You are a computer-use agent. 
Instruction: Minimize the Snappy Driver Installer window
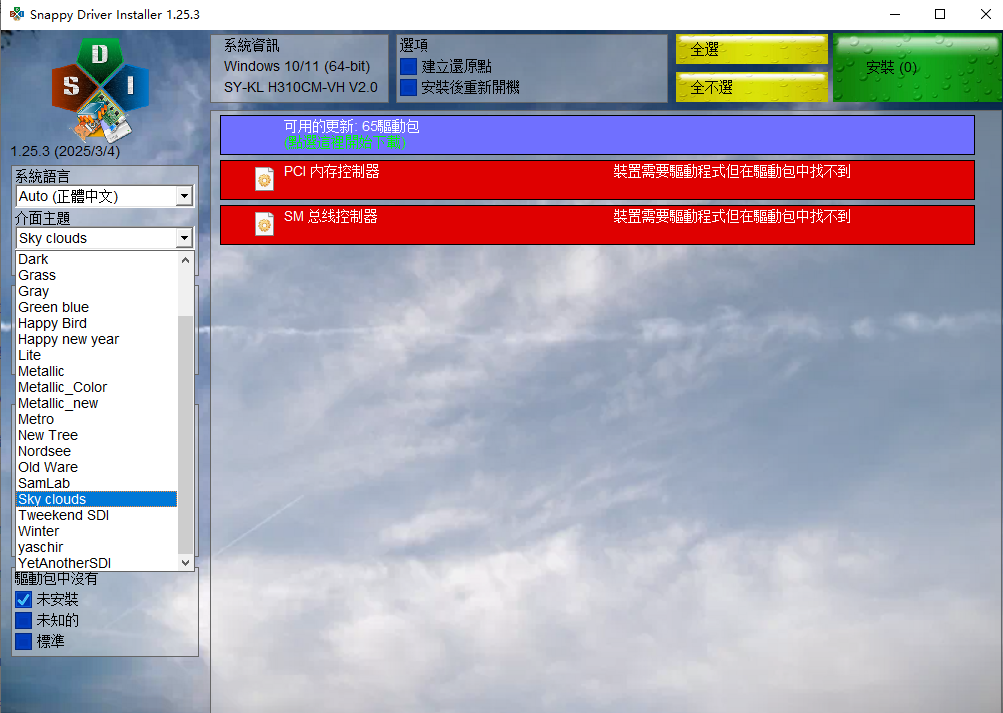pyautogui.click(x=895, y=14)
